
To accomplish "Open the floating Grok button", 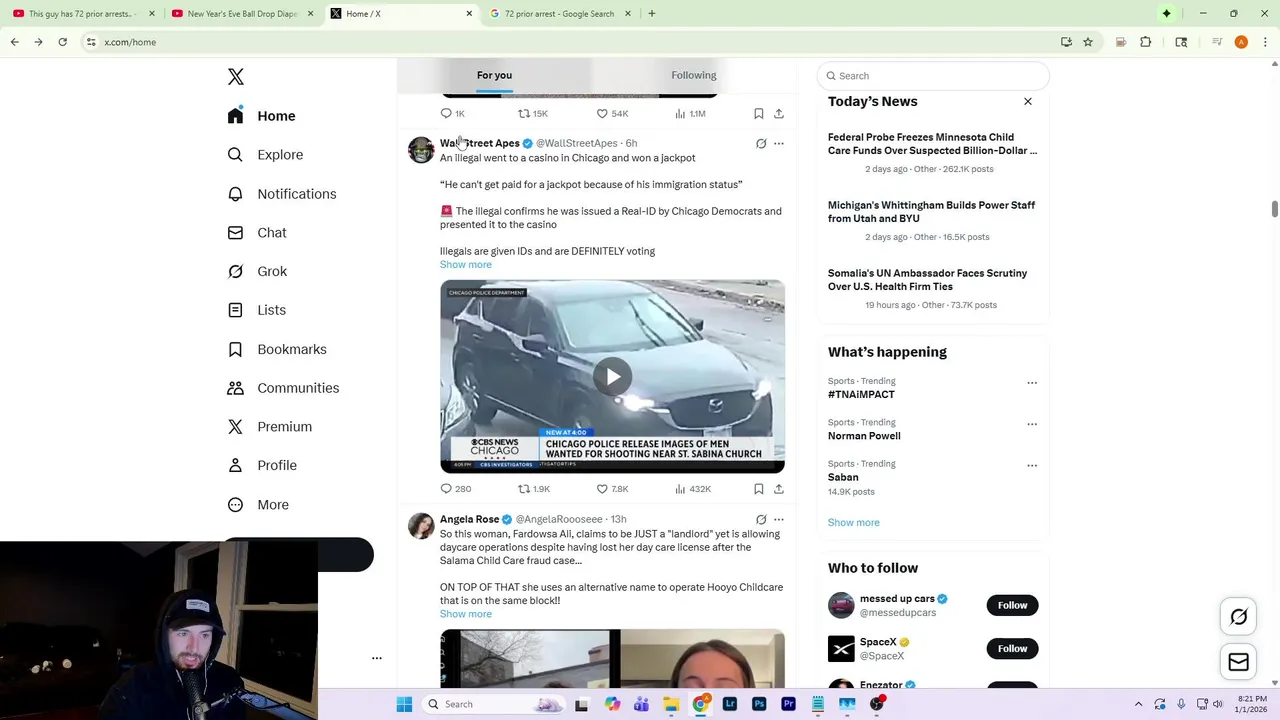I will tap(1238, 617).
